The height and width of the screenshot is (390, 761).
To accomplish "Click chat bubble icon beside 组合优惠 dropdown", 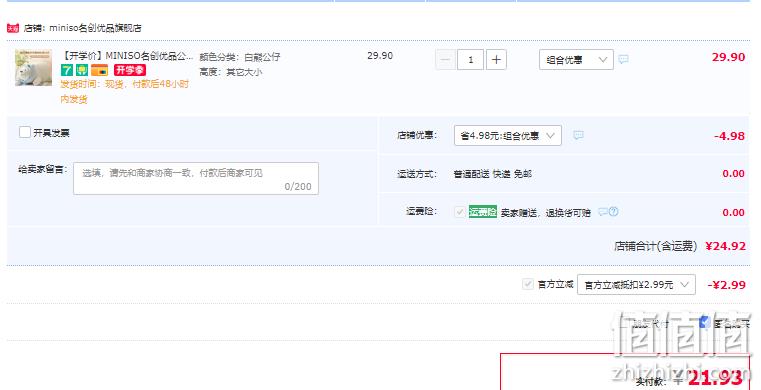I will 624,59.
